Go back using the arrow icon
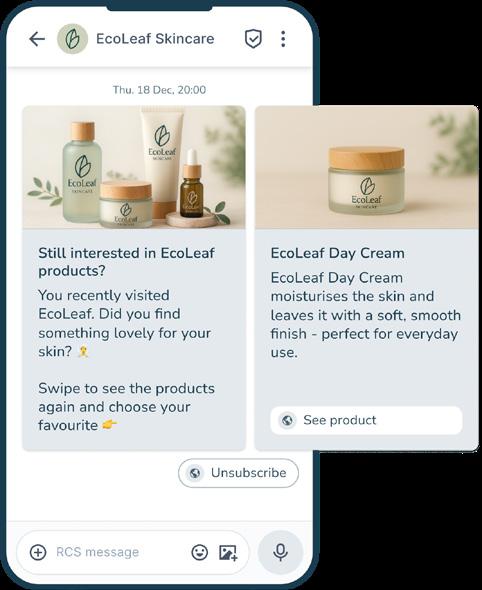482x590 pixels. [x=37, y=39]
